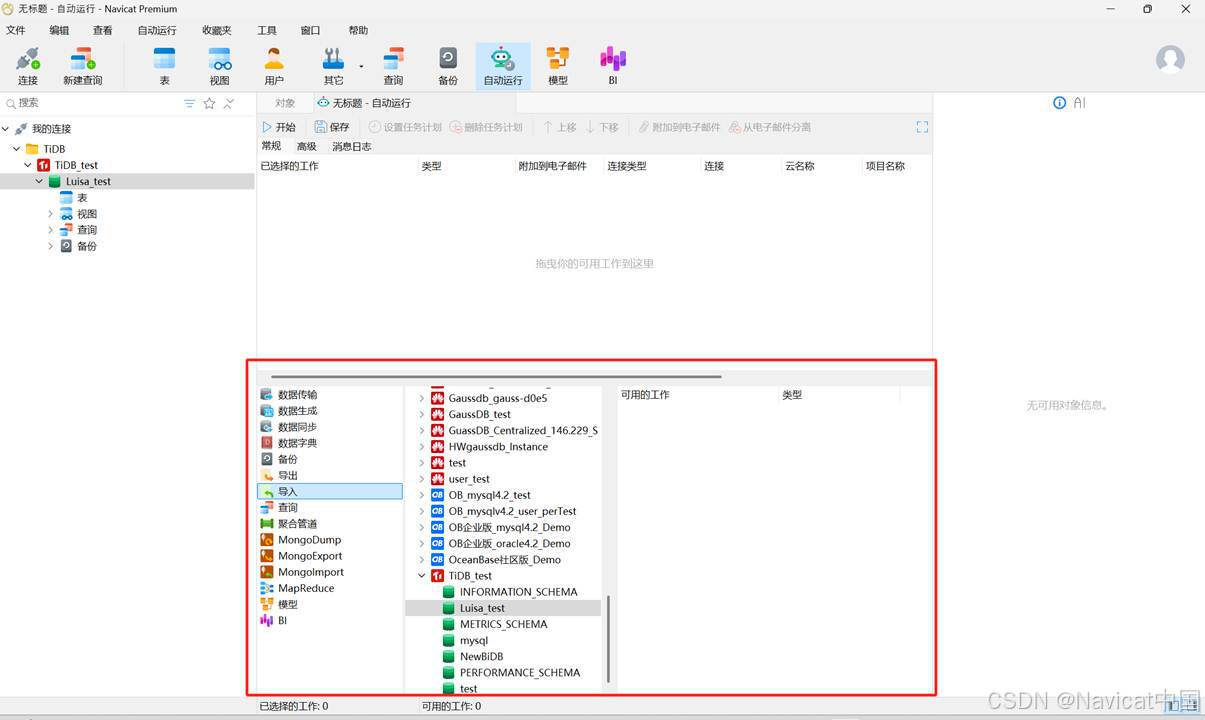Viewport: 1205px width, 720px height.
Task: Click the user avatar icon
Action: coord(1170,59)
